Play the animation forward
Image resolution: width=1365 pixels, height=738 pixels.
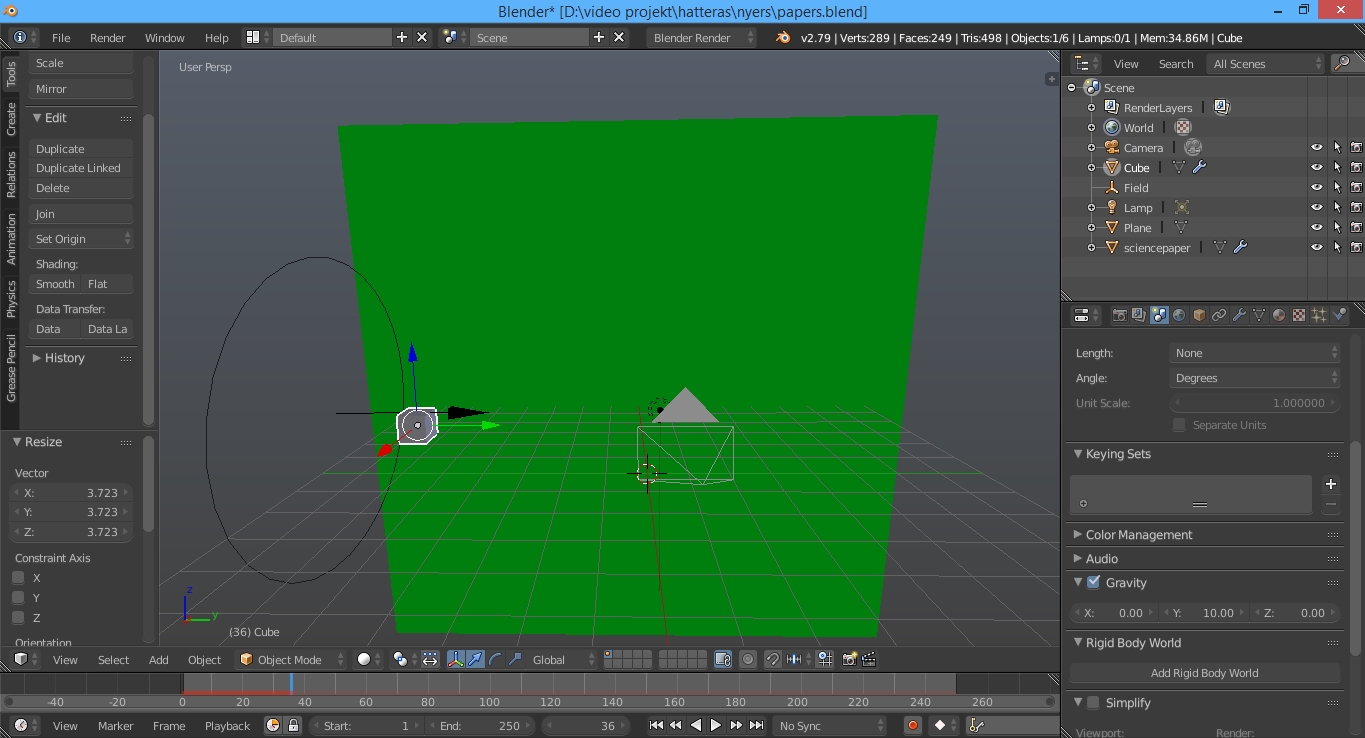point(715,725)
